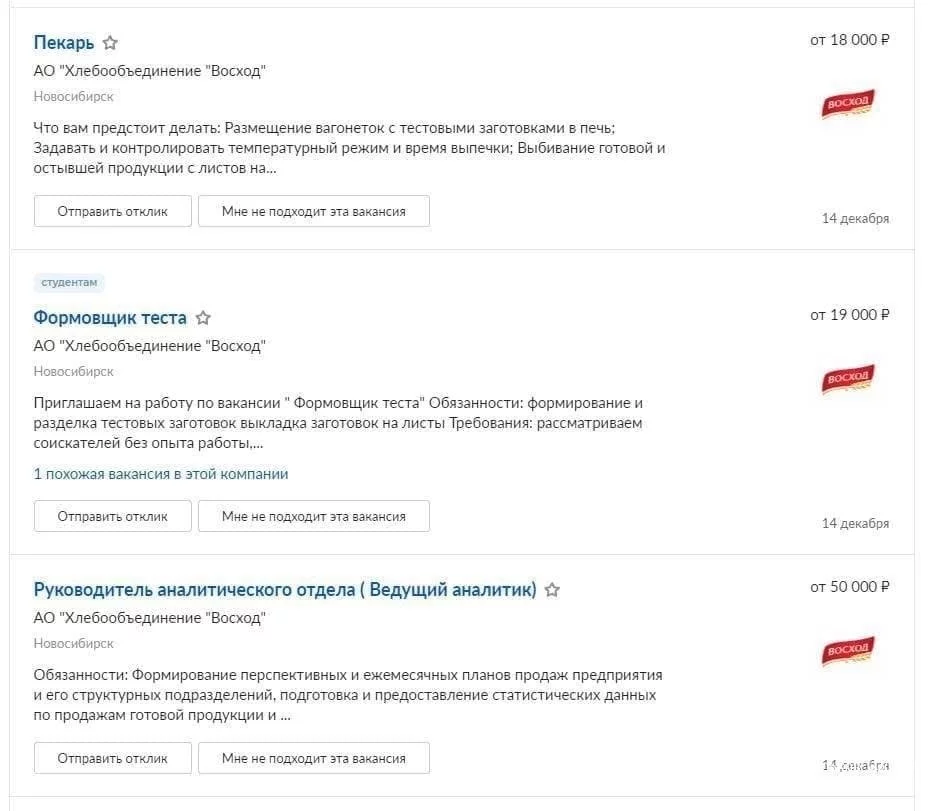
Task: Open the Формовщик теста vacancy title
Action: click(x=110, y=318)
